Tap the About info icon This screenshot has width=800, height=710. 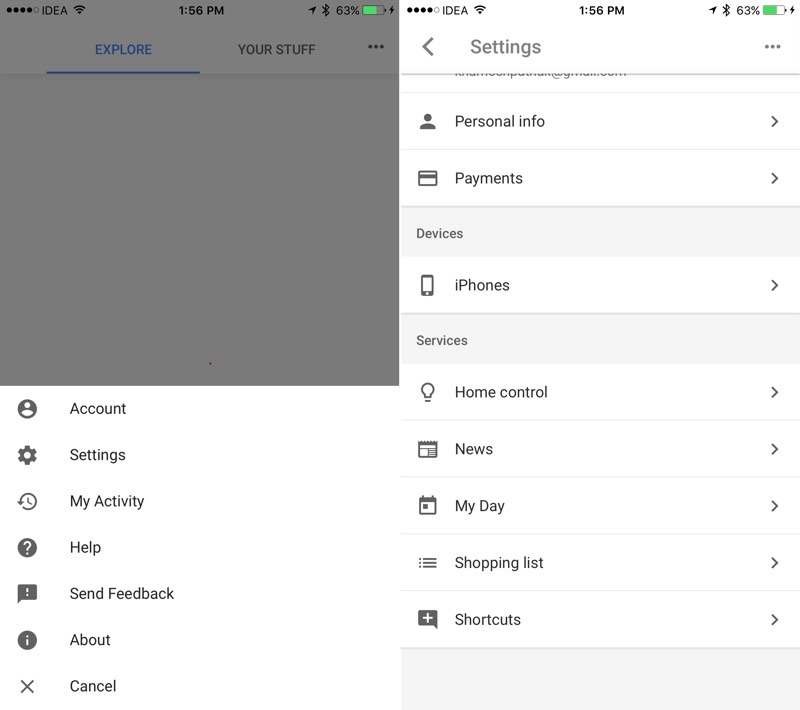27,640
